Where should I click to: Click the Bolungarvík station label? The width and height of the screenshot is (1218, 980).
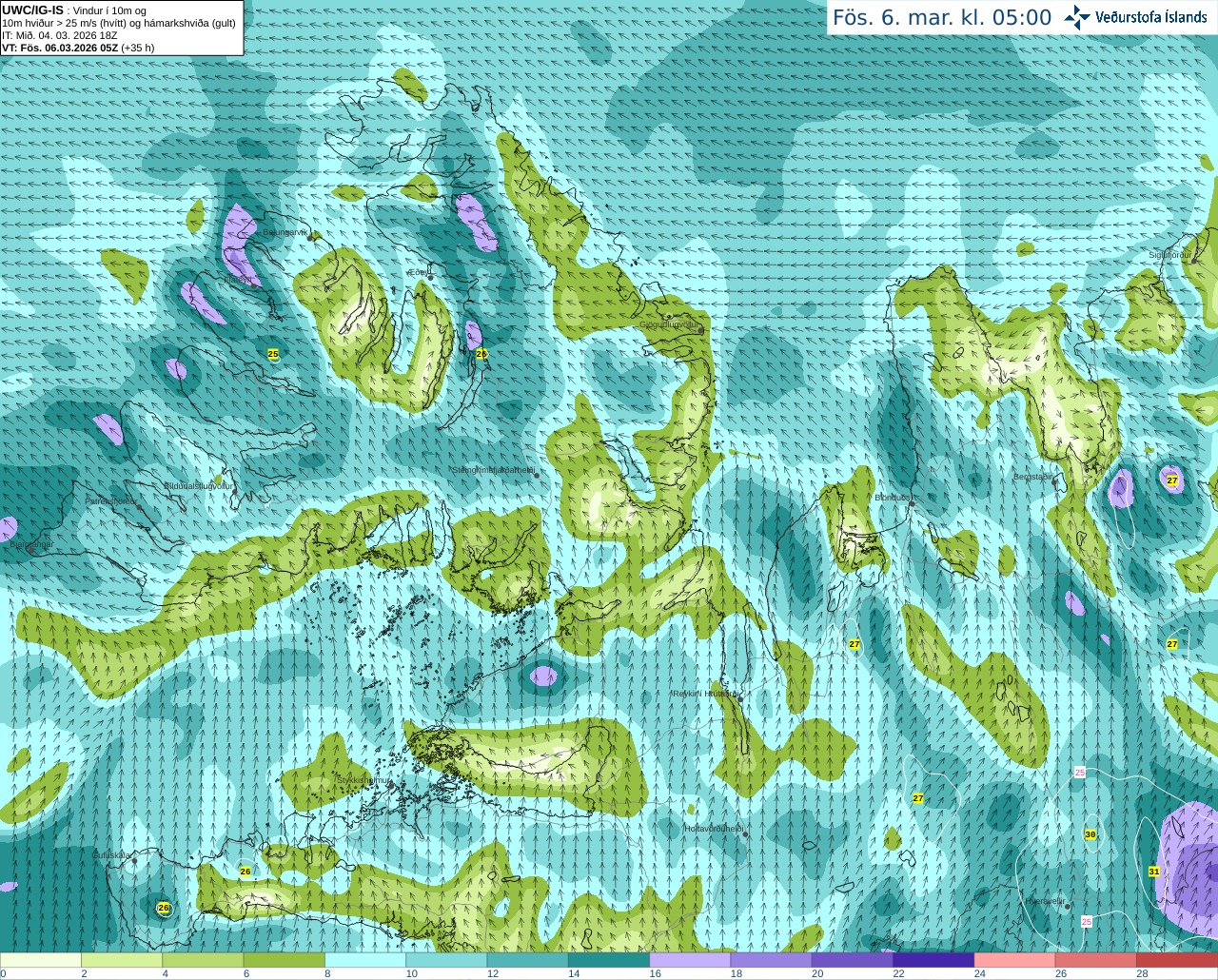click(x=286, y=231)
